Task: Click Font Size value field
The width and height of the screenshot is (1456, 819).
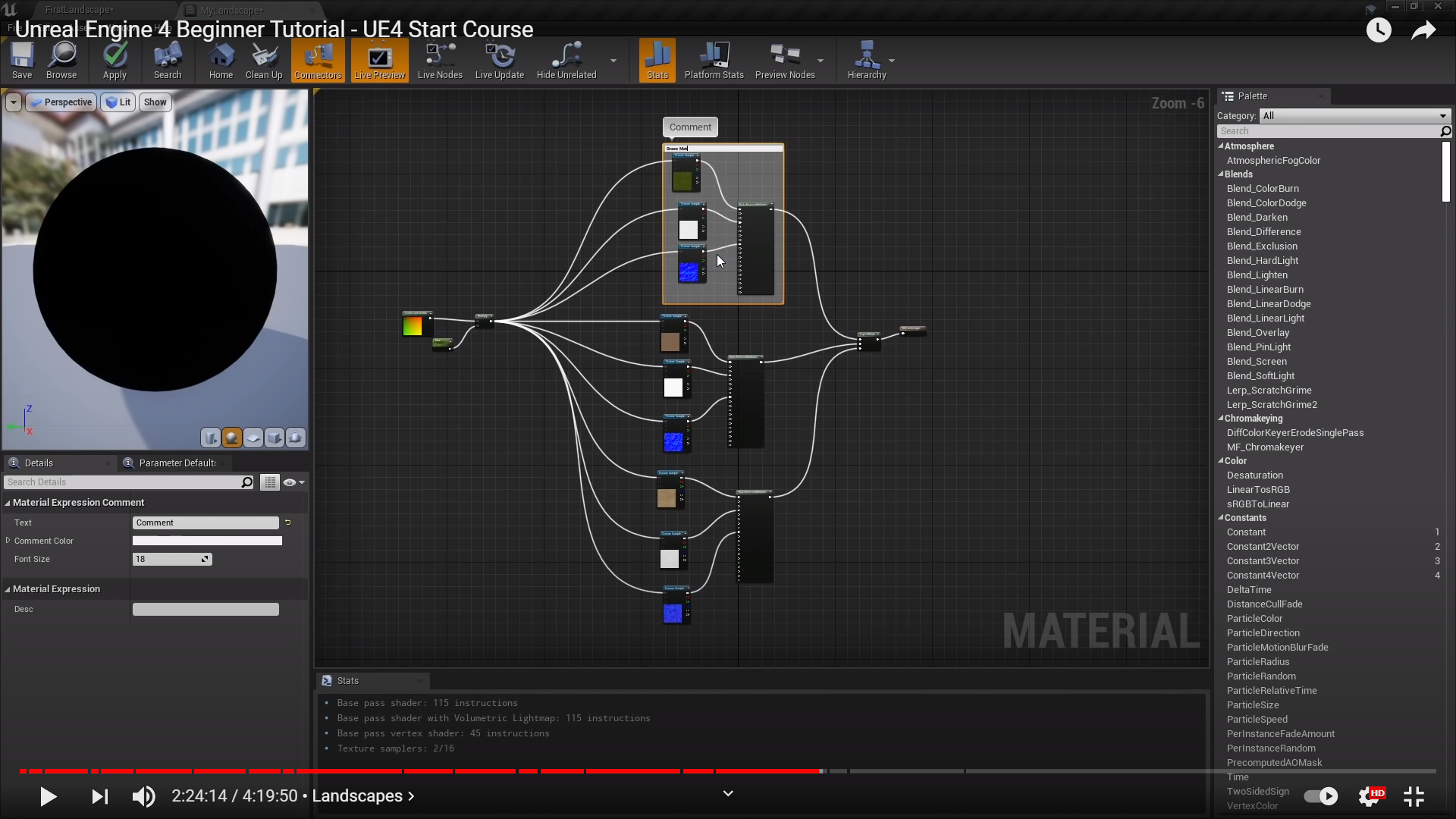Action: 172,559
